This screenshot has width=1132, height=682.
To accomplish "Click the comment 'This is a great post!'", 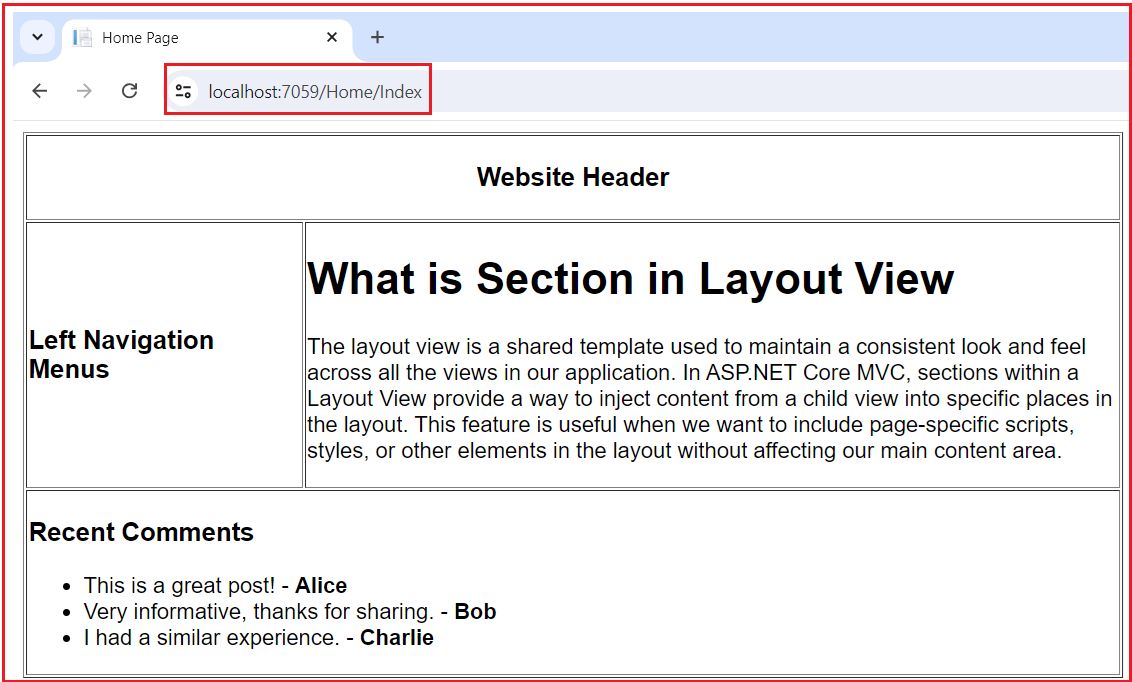I will 180,585.
